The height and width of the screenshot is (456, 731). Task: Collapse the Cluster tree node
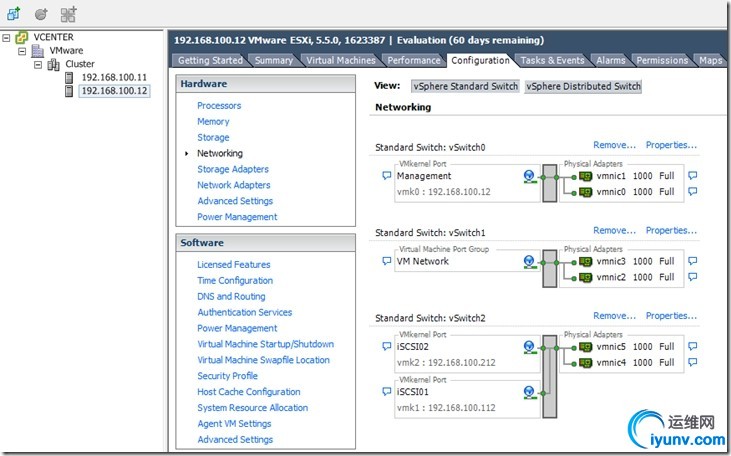coord(39,64)
